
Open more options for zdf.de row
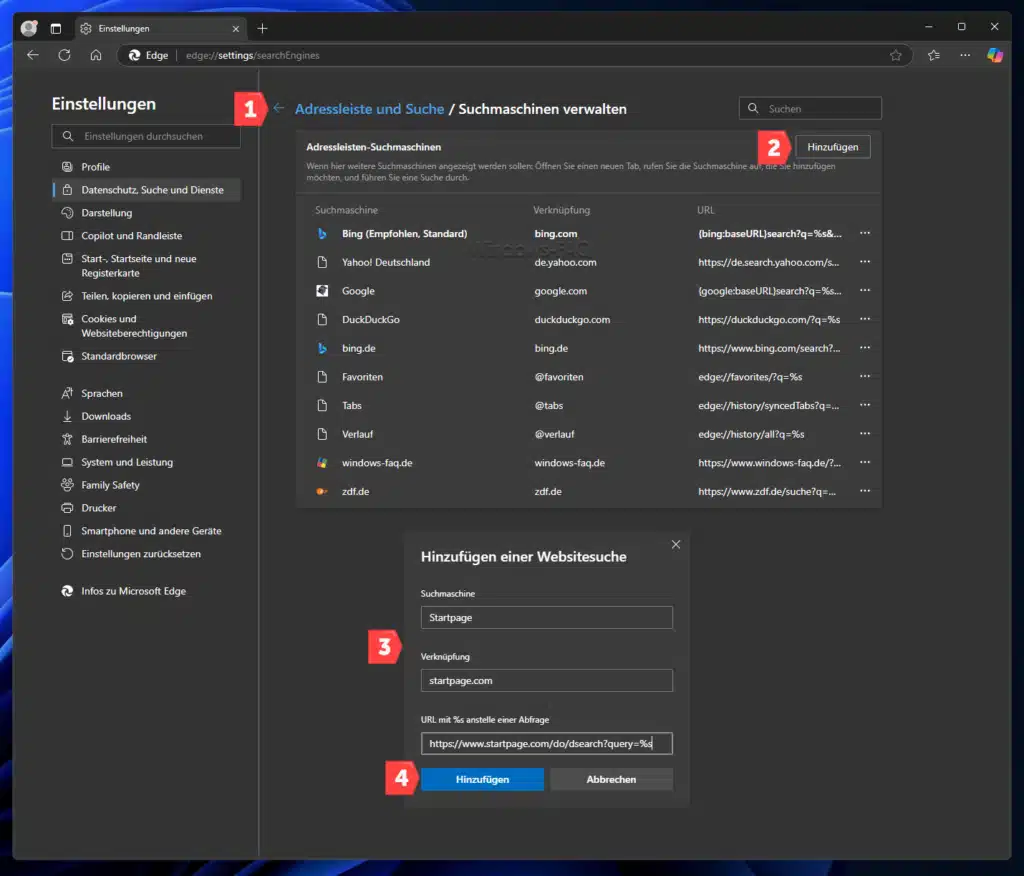point(865,491)
